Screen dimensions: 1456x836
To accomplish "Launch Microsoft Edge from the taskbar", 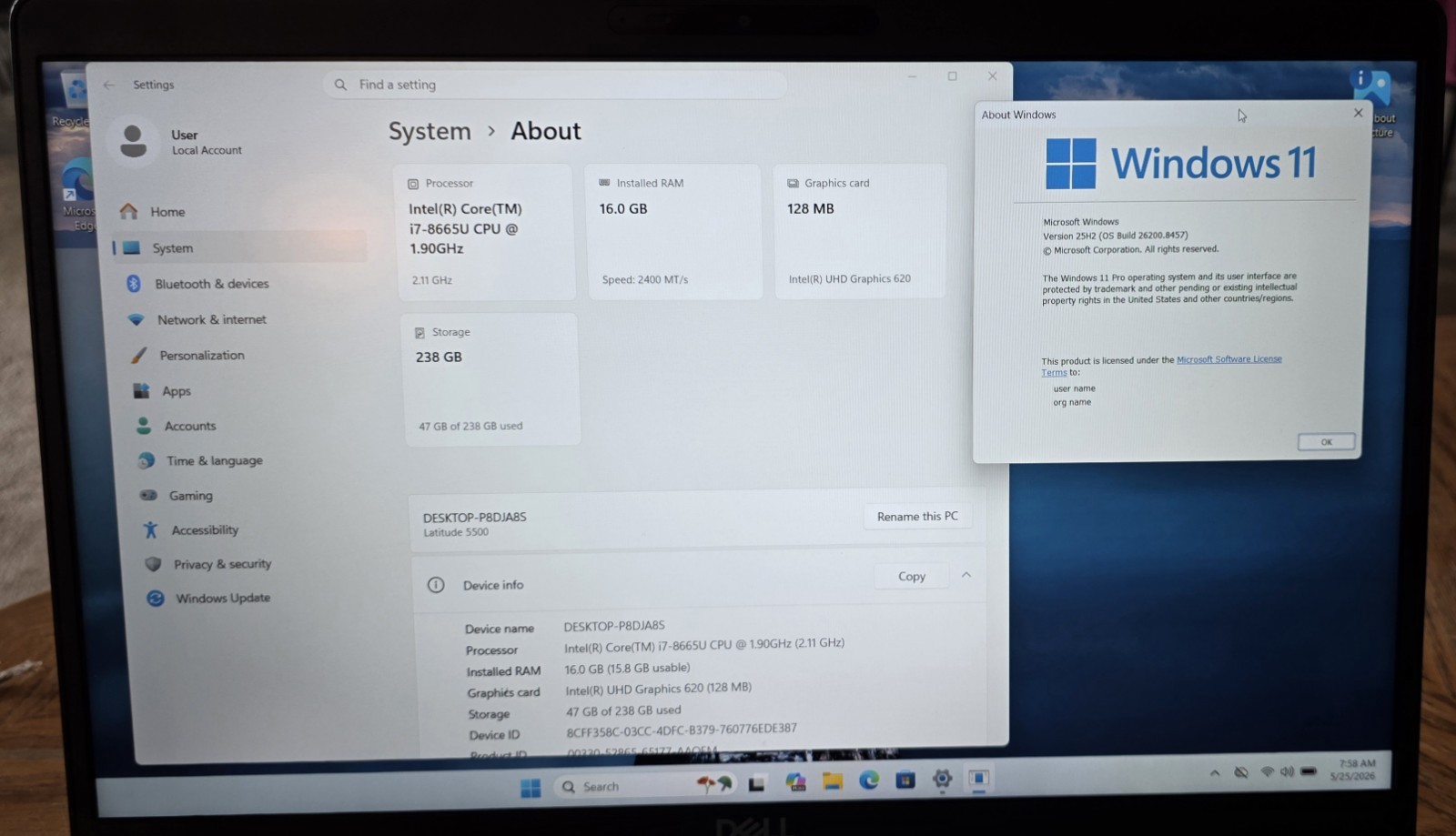I will [x=869, y=780].
